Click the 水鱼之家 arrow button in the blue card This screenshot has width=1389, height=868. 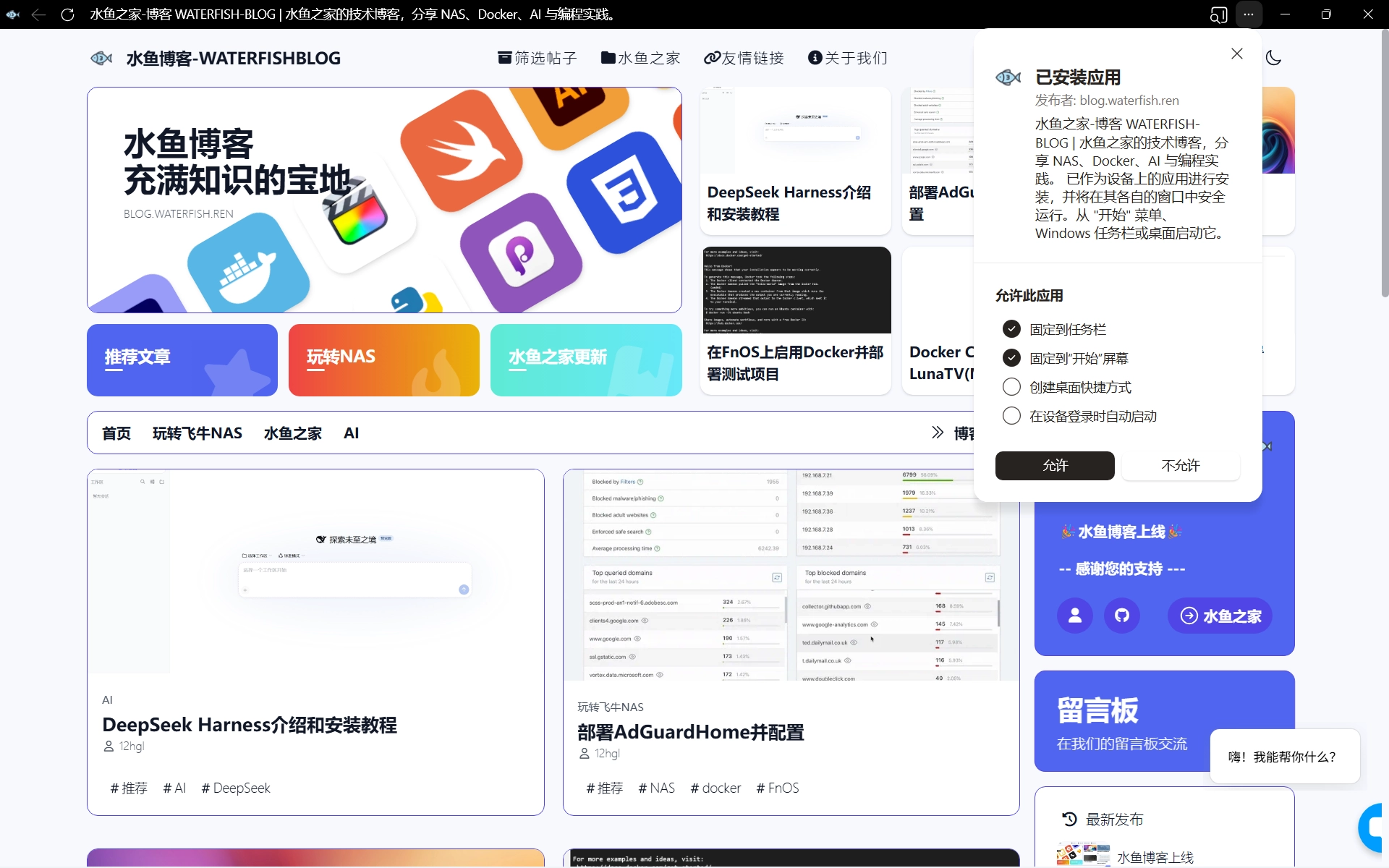(1220, 616)
